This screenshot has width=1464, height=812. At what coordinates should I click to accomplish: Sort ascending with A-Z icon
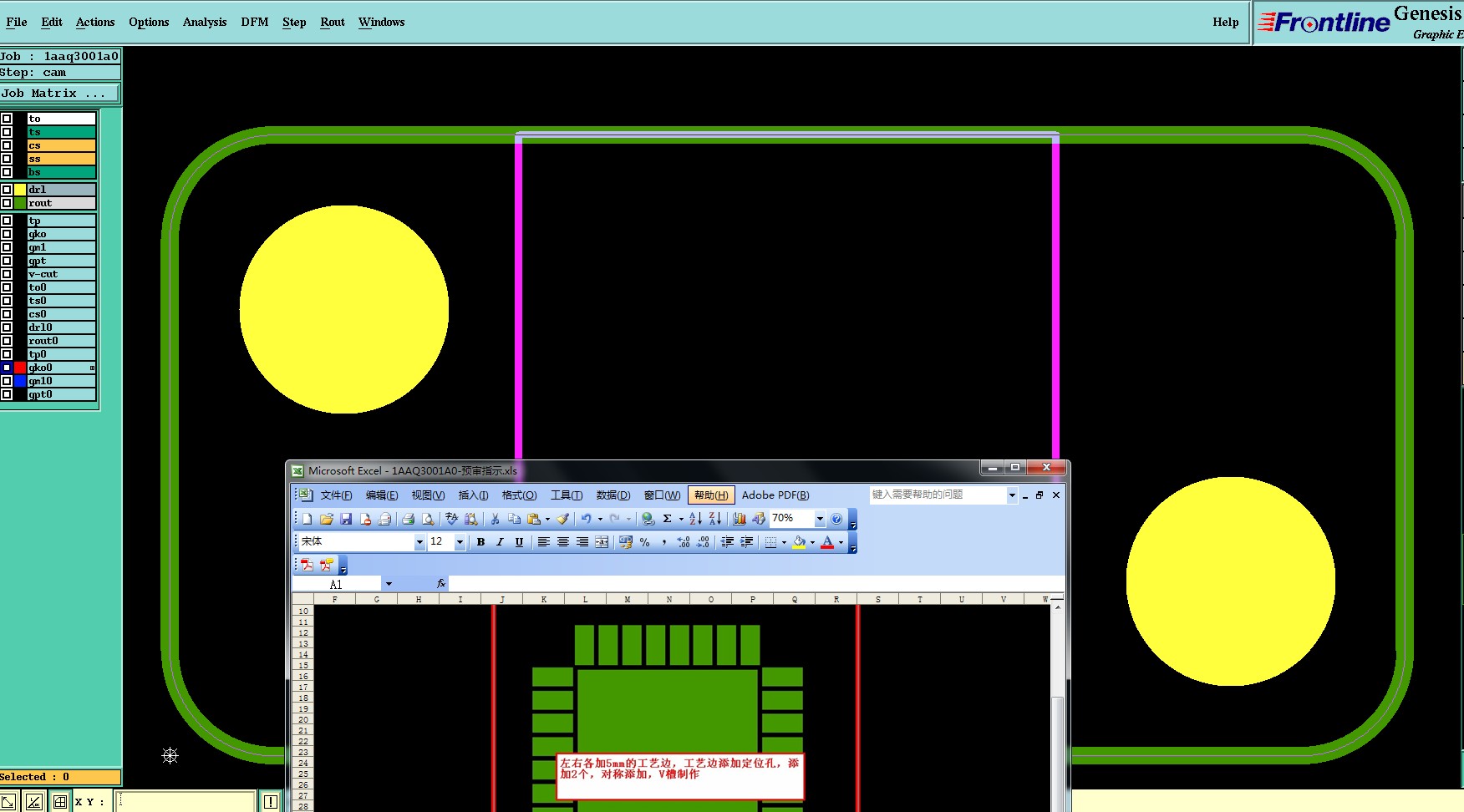pos(695,519)
